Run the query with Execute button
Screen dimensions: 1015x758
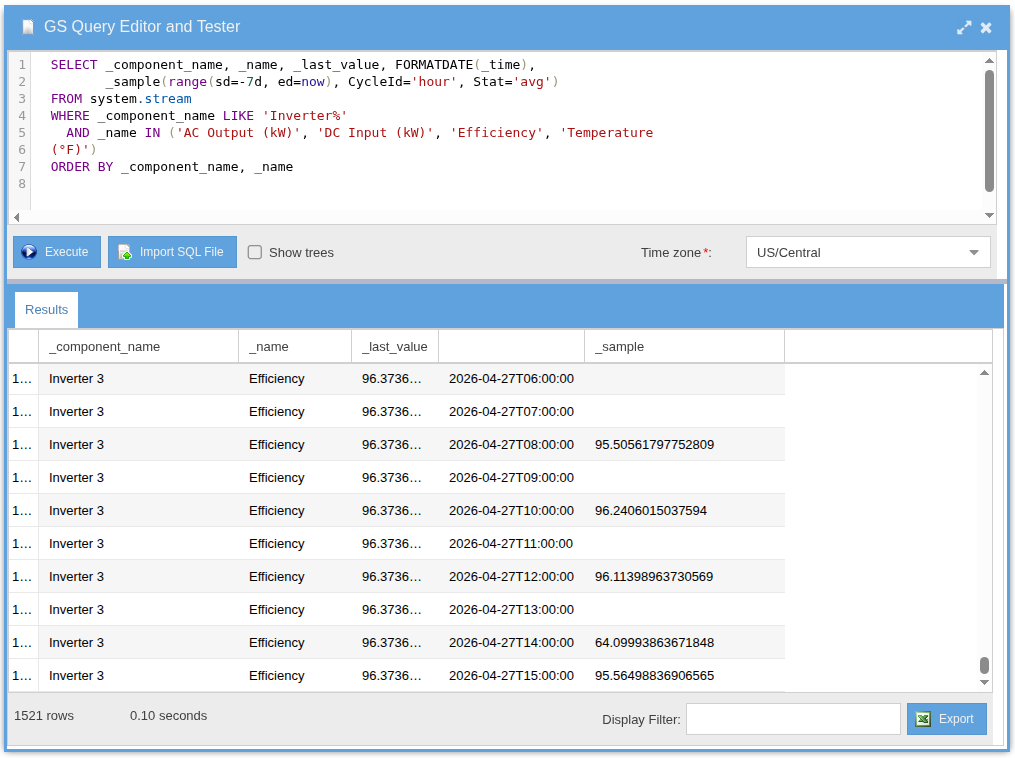(x=57, y=252)
